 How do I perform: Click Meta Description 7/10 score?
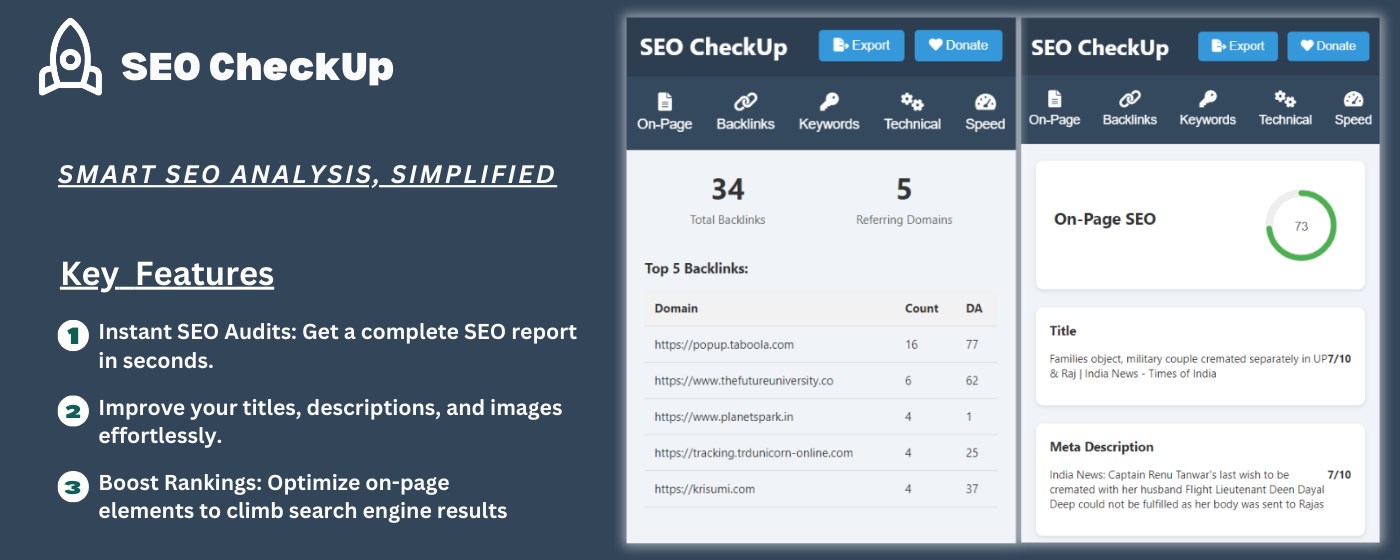pyautogui.click(x=1339, y=475)
